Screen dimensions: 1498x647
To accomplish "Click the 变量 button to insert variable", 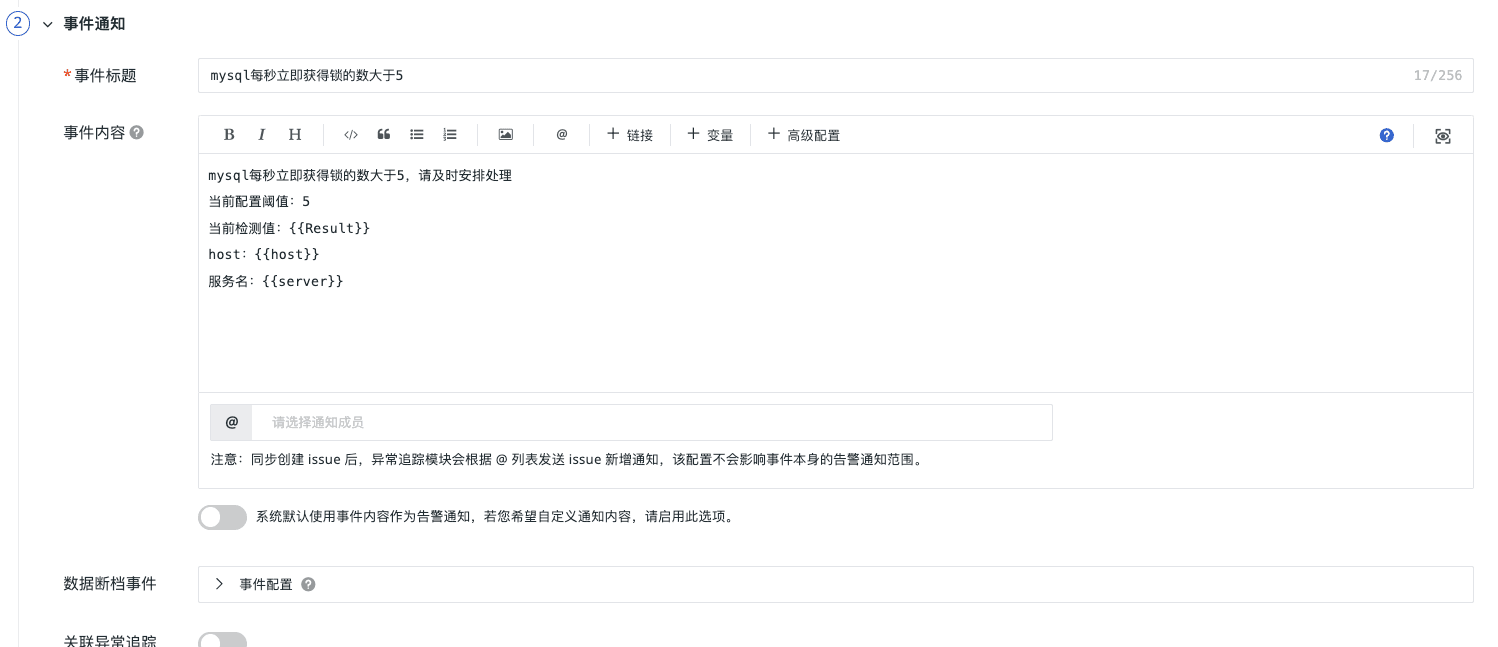I will click(710, 135).
